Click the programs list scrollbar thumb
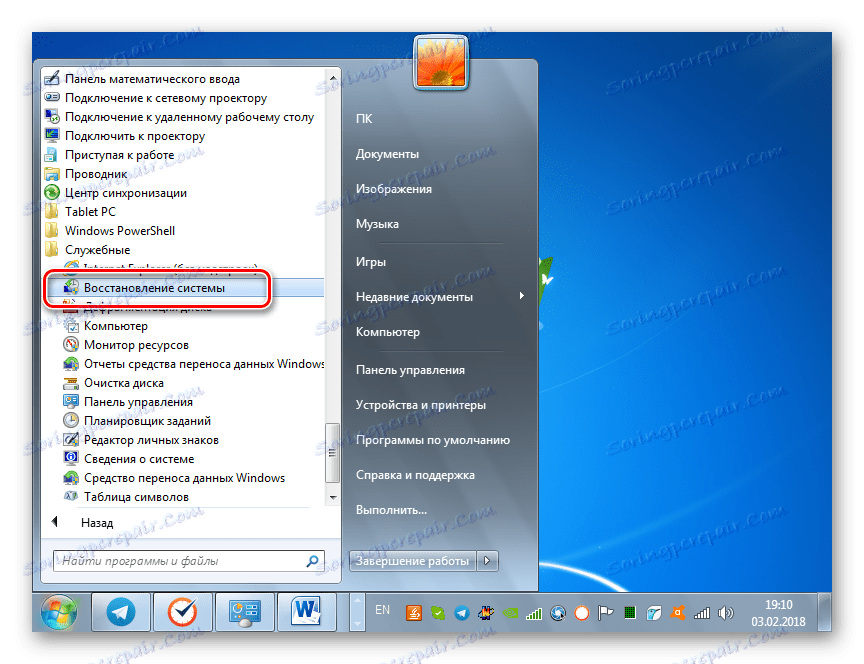This screenshot has width=864, height=664. [332, 453]
